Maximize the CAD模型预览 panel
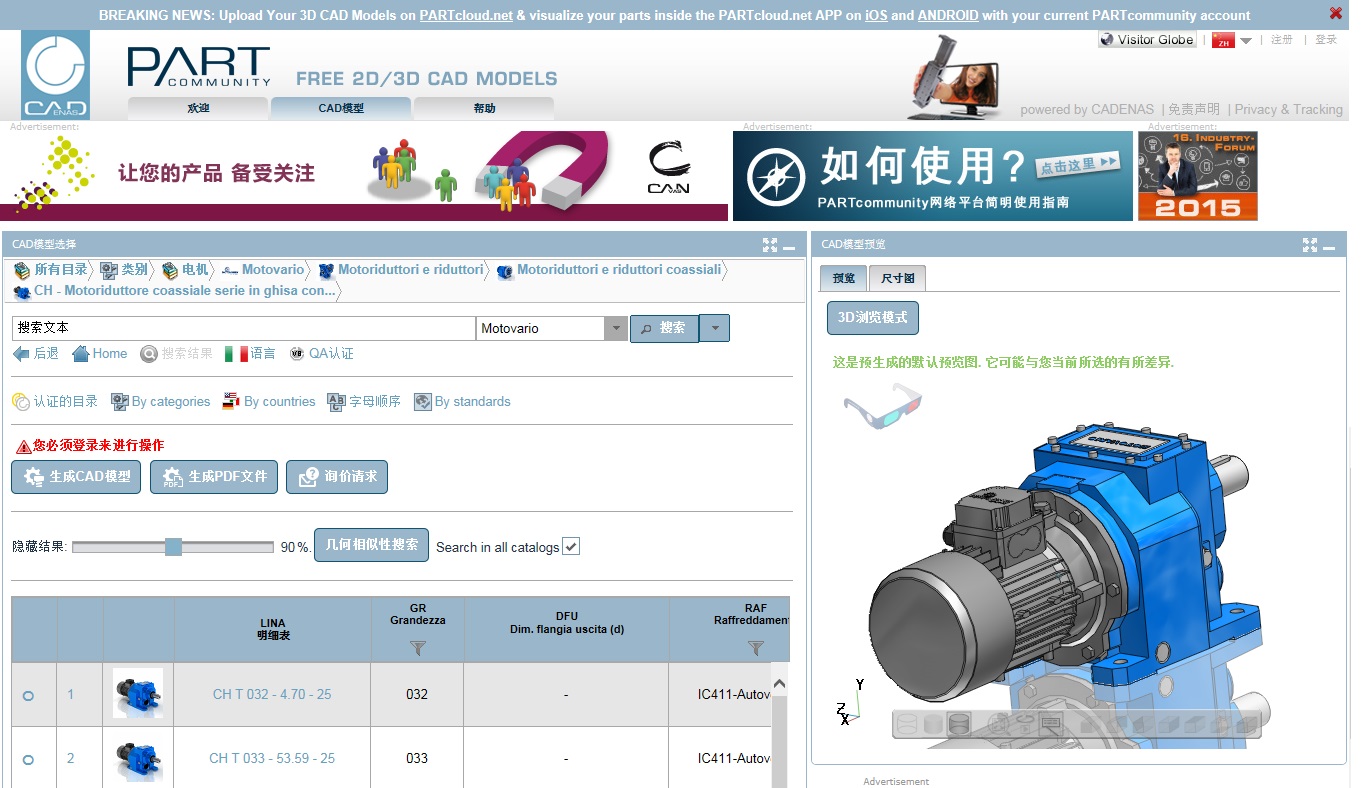1366x788 pixels. pyautogui.click(x=1310, y=245)
